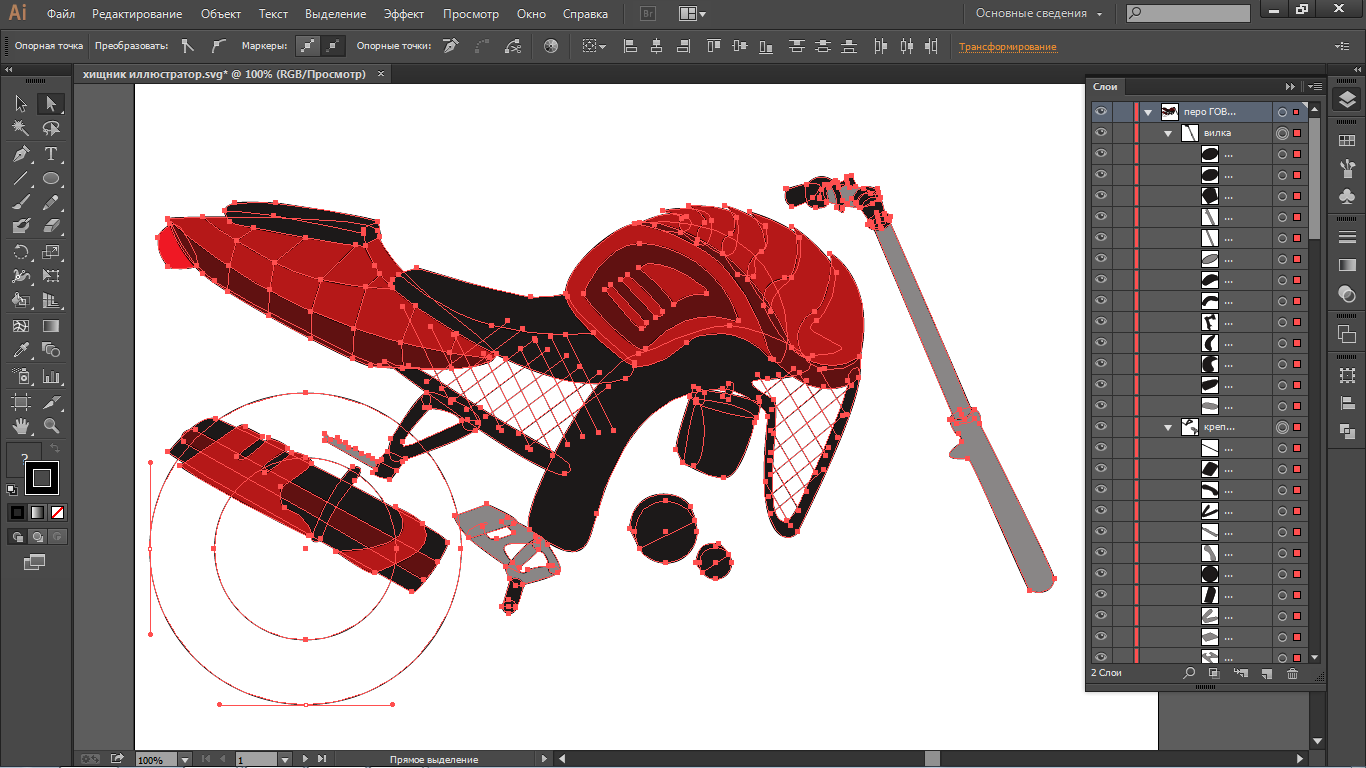Select the Blend tool
1366x768 pixels.
click(x=51, y=350)
